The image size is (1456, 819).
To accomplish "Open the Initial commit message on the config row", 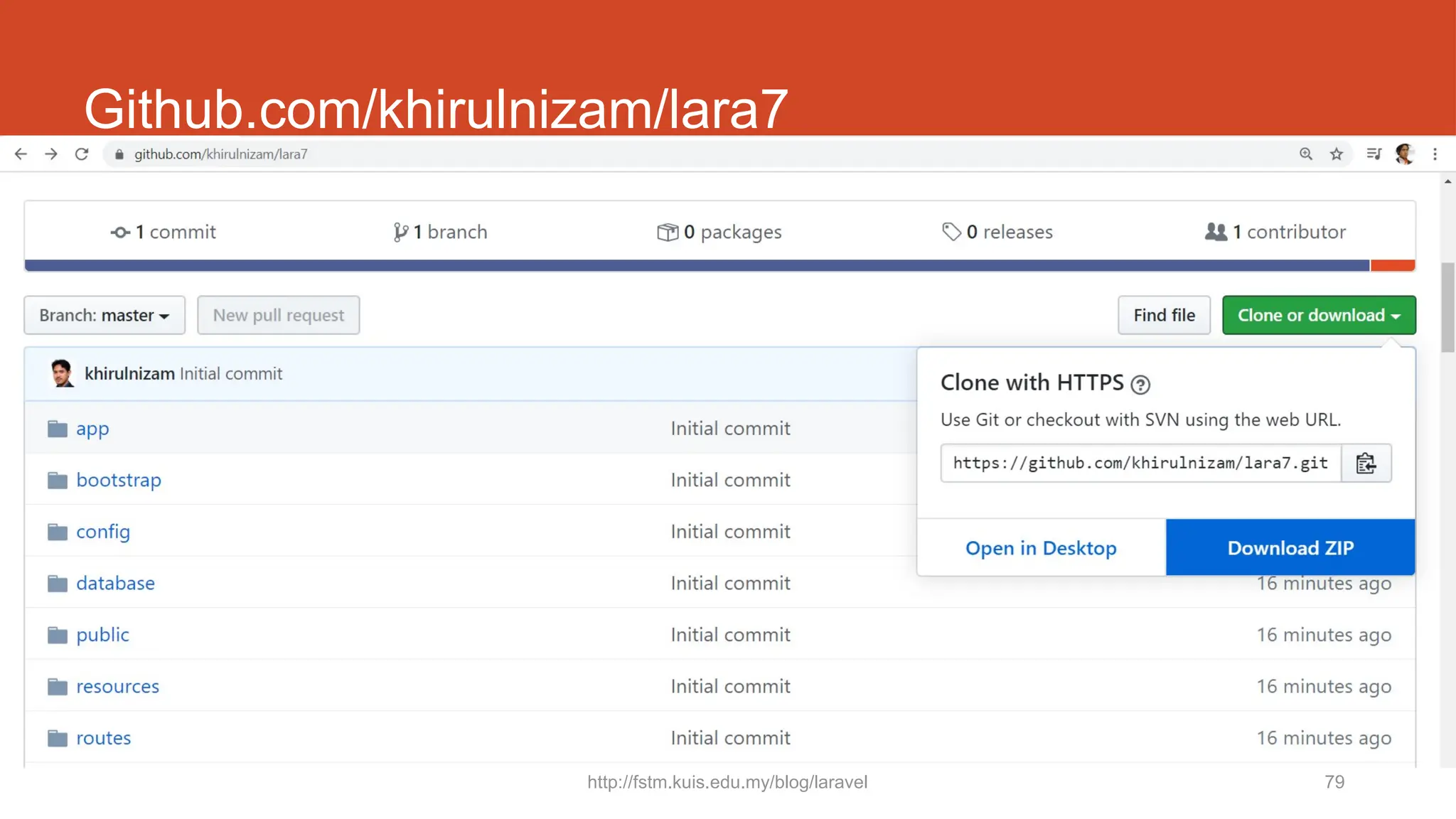I will click(730, 532).
